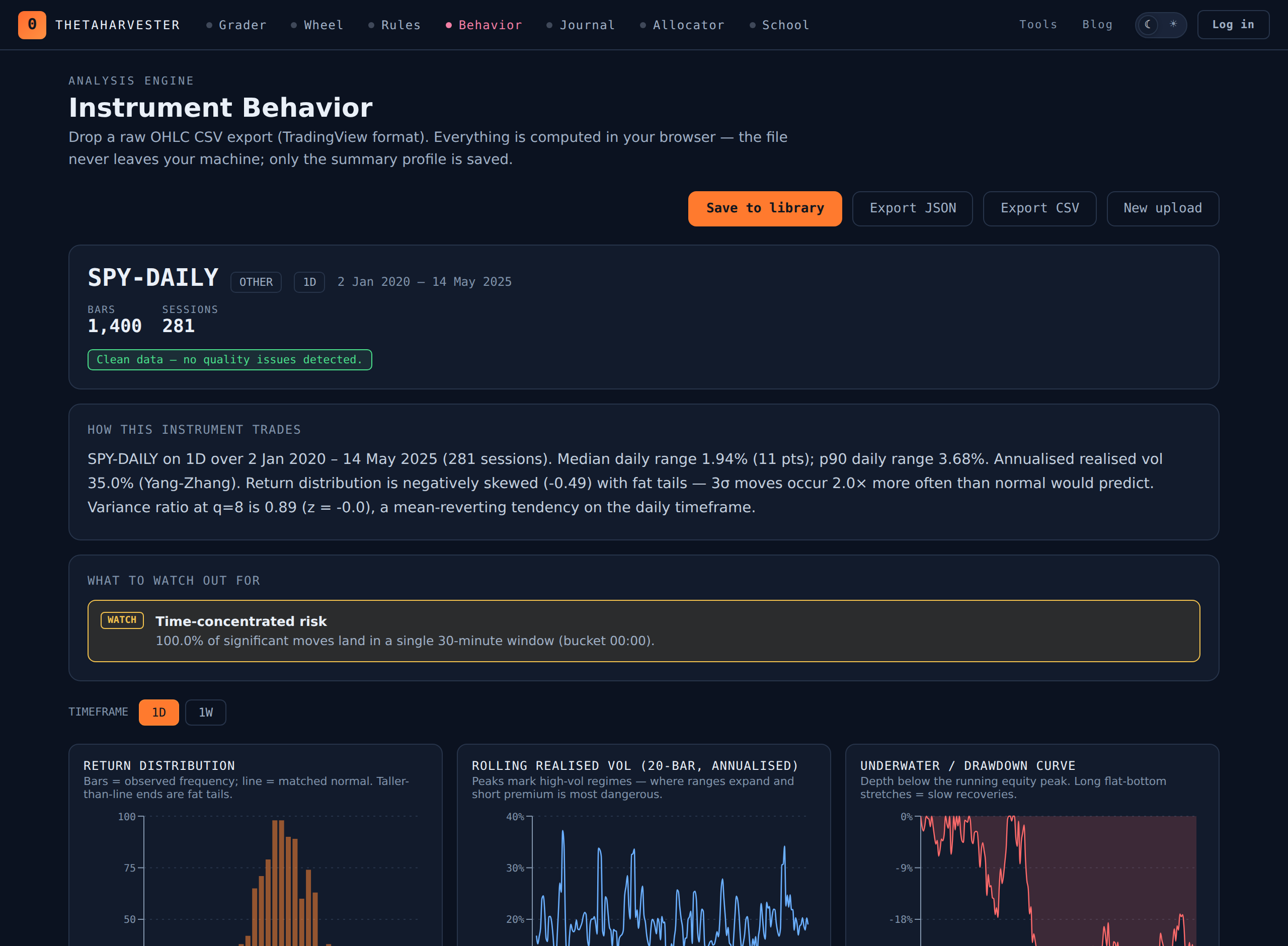
Task: Click the ANALYSIS ENGINE label
Action: click(131, 81)
